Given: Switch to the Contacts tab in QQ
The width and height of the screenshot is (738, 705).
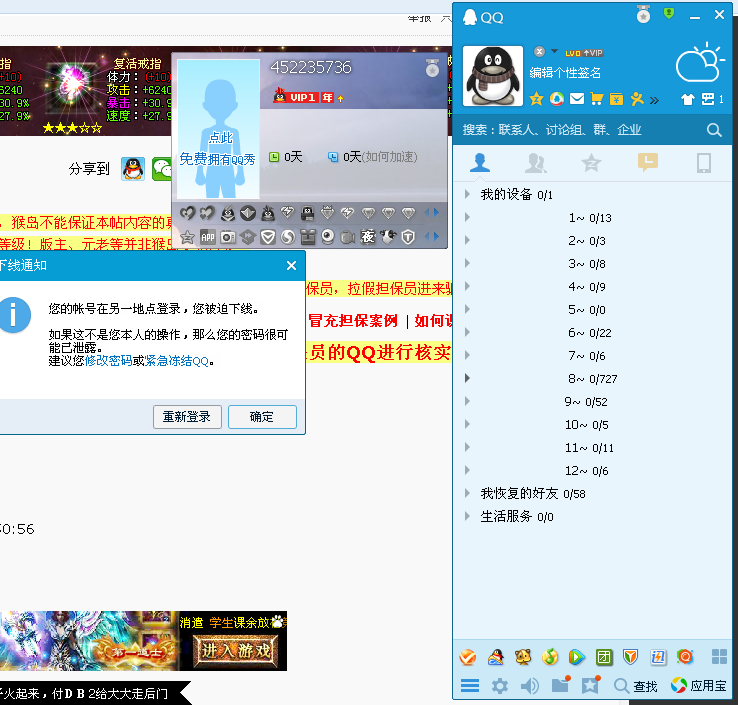Looking at the screenshot, I should point(480,163).
